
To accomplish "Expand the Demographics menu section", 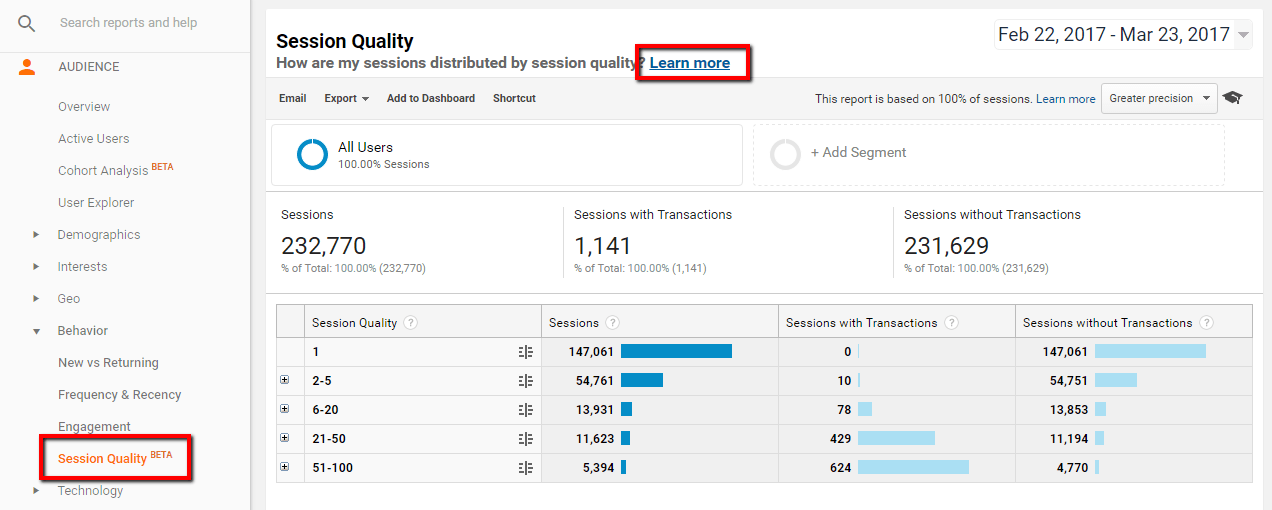I will tap(36, 235).
